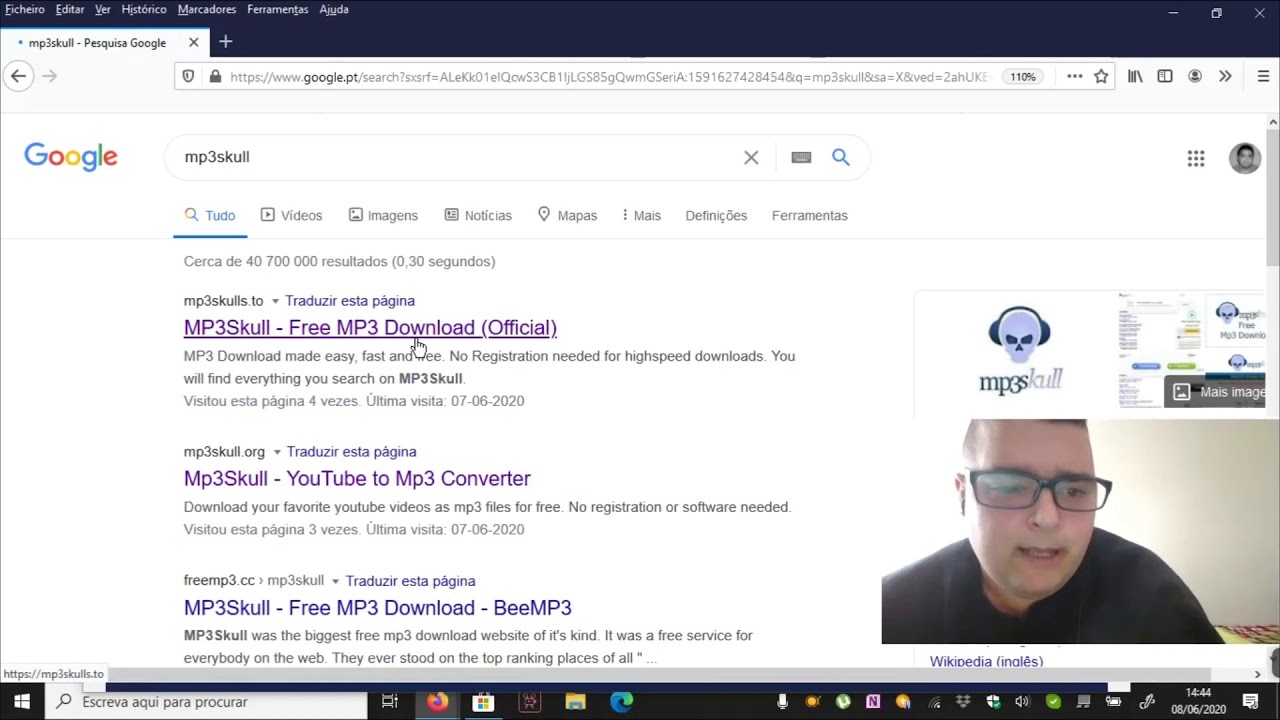Open the Mais search categories dropdown
This screenshot has width=1280, height=720.
tap(641, 215)
